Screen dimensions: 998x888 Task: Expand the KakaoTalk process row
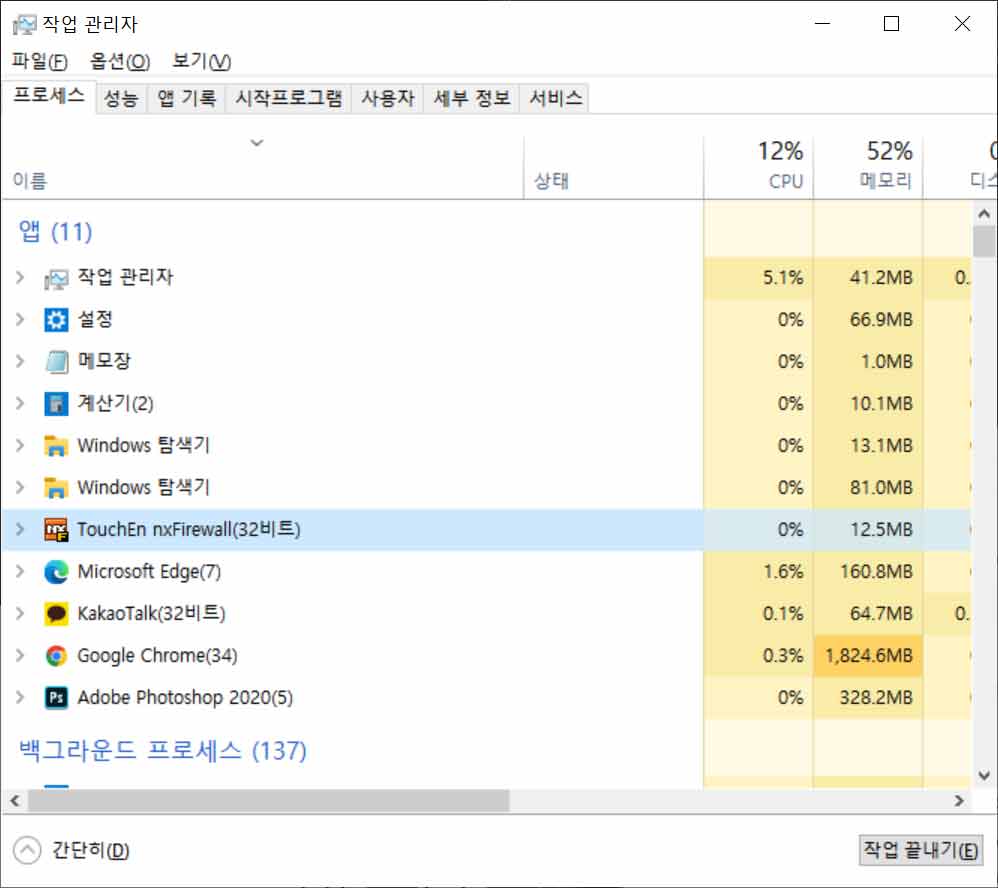coord(20,614)
